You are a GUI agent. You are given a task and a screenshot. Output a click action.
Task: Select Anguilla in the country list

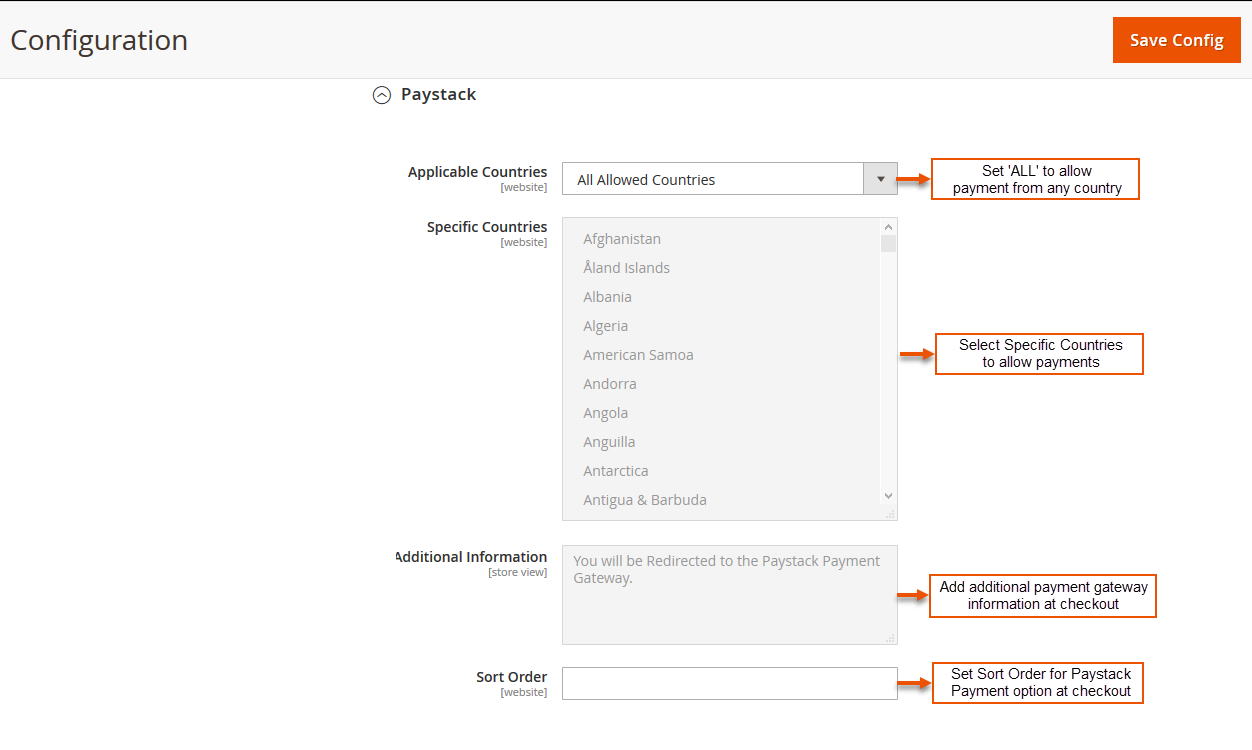(x=609, y=442)
